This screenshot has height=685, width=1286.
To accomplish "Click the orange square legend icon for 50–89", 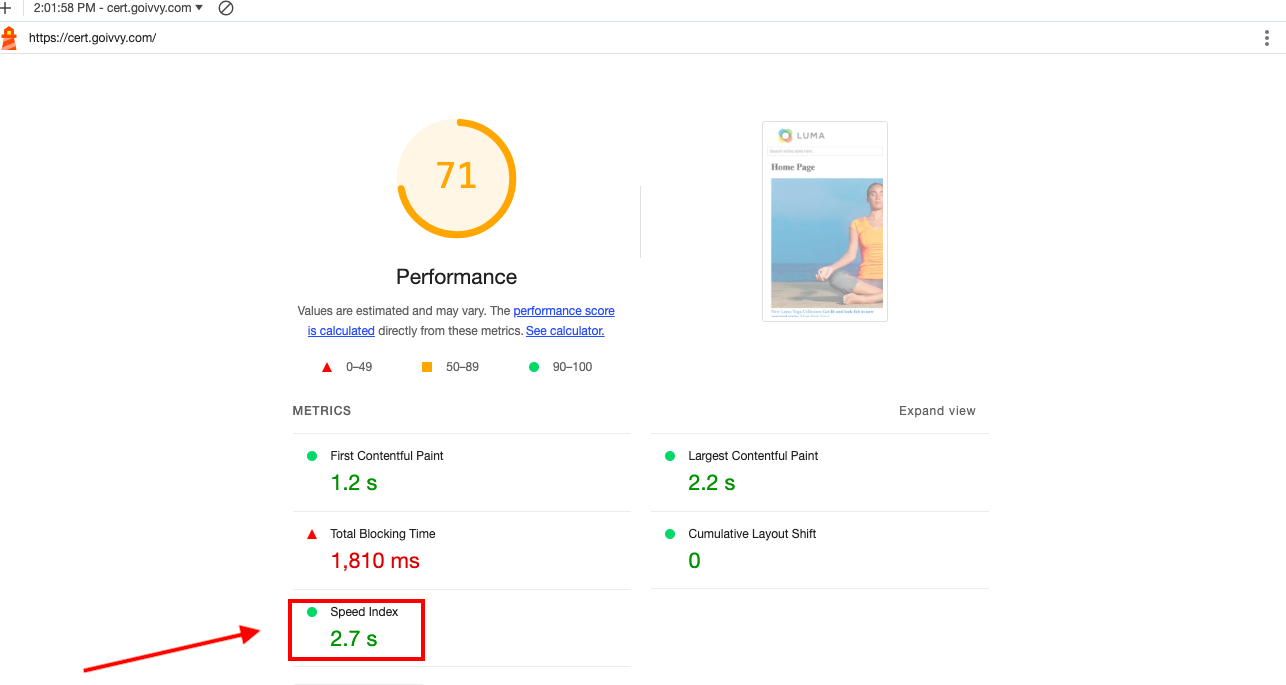I will 427,367.
